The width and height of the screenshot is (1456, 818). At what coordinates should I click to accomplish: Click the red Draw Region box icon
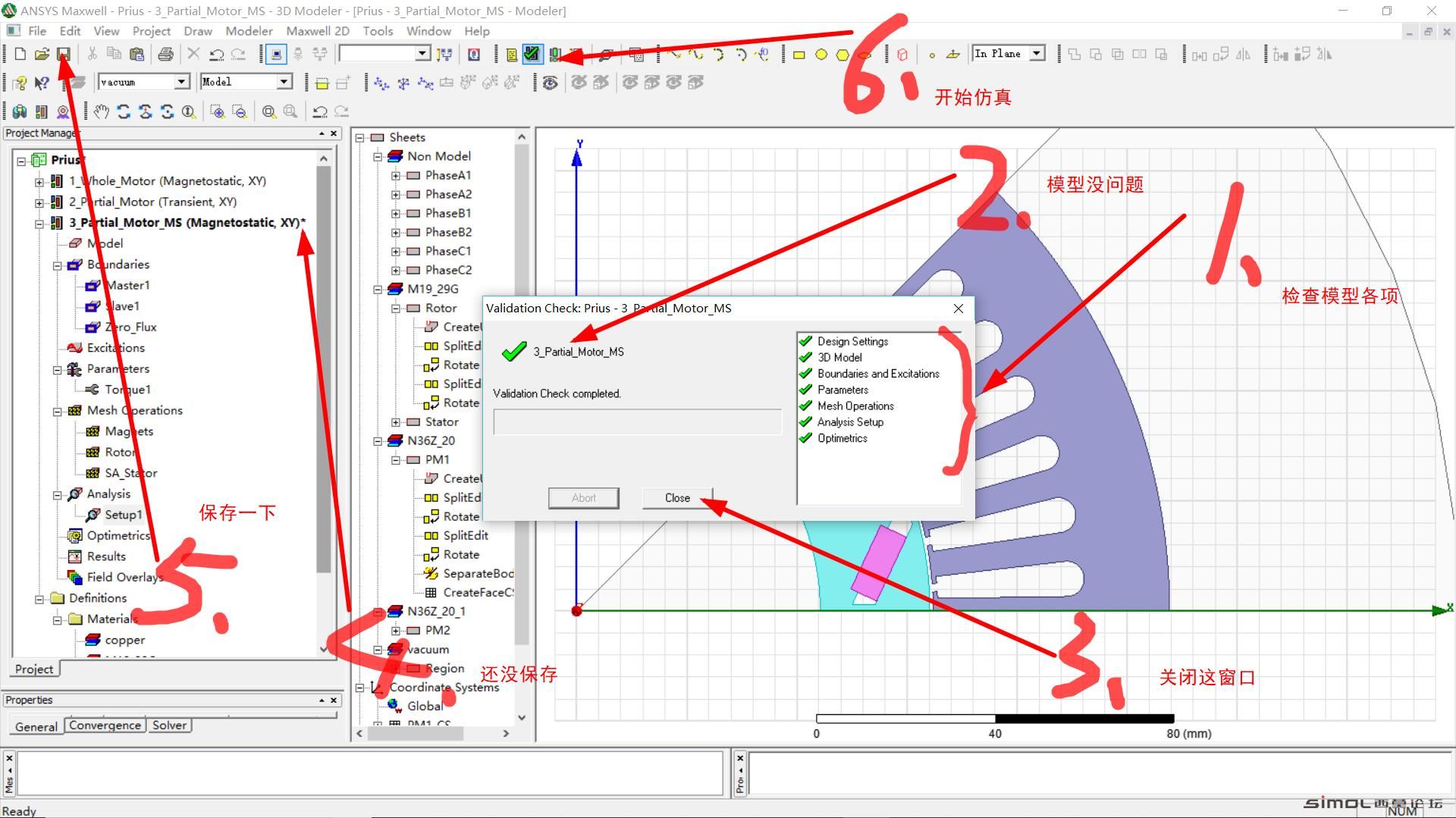pyautogui.click(x=902, y=55)
